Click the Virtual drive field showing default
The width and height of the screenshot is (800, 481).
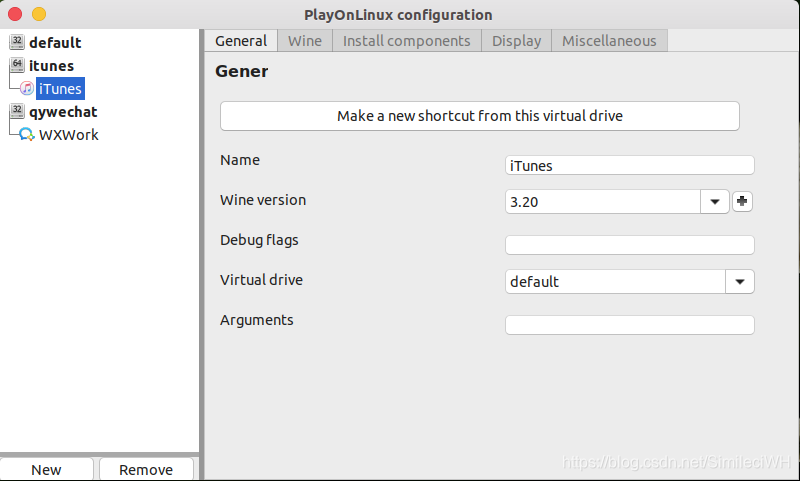615,282
